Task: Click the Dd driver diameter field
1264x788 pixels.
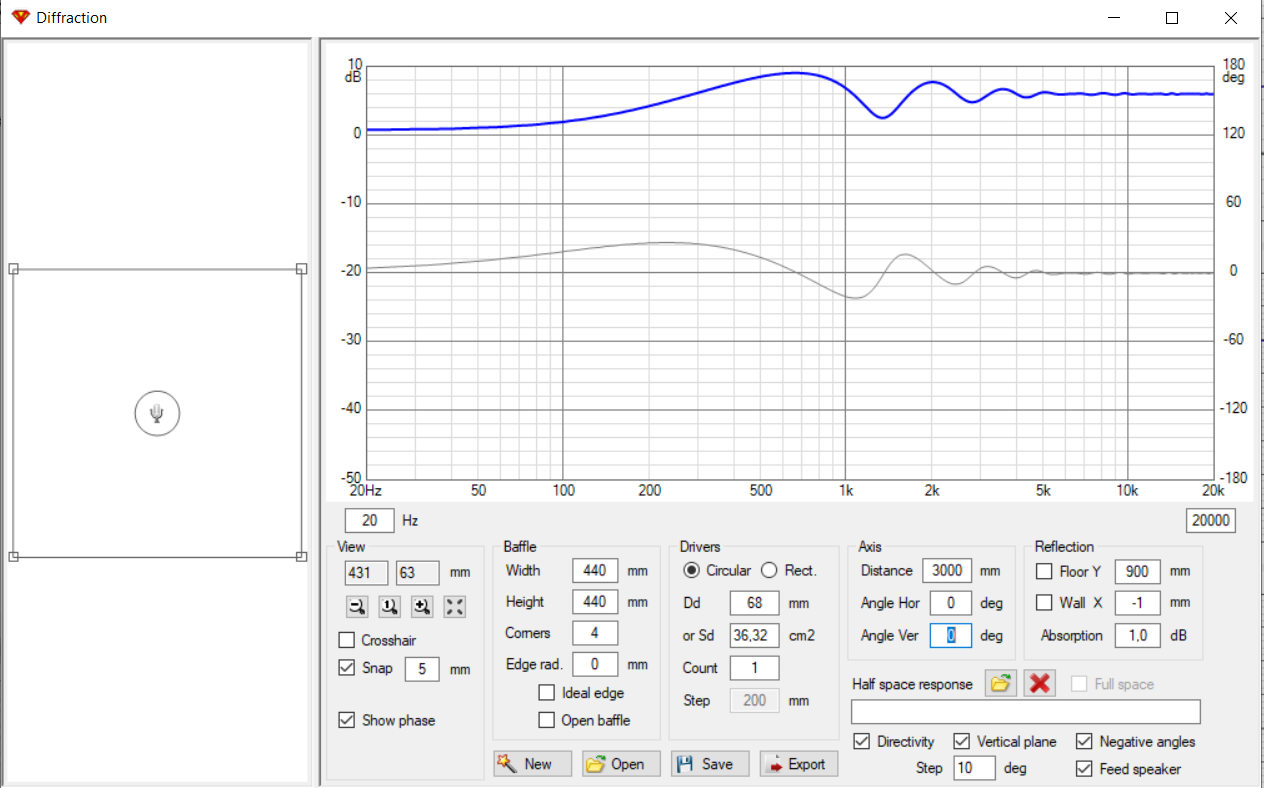Action: coord(754,603)
